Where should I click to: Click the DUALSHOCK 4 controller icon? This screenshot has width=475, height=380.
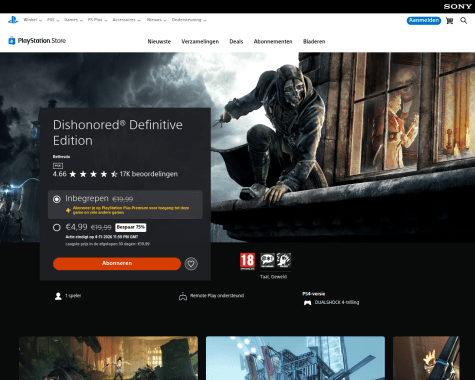pyautogui.click(x=307, y=303)
